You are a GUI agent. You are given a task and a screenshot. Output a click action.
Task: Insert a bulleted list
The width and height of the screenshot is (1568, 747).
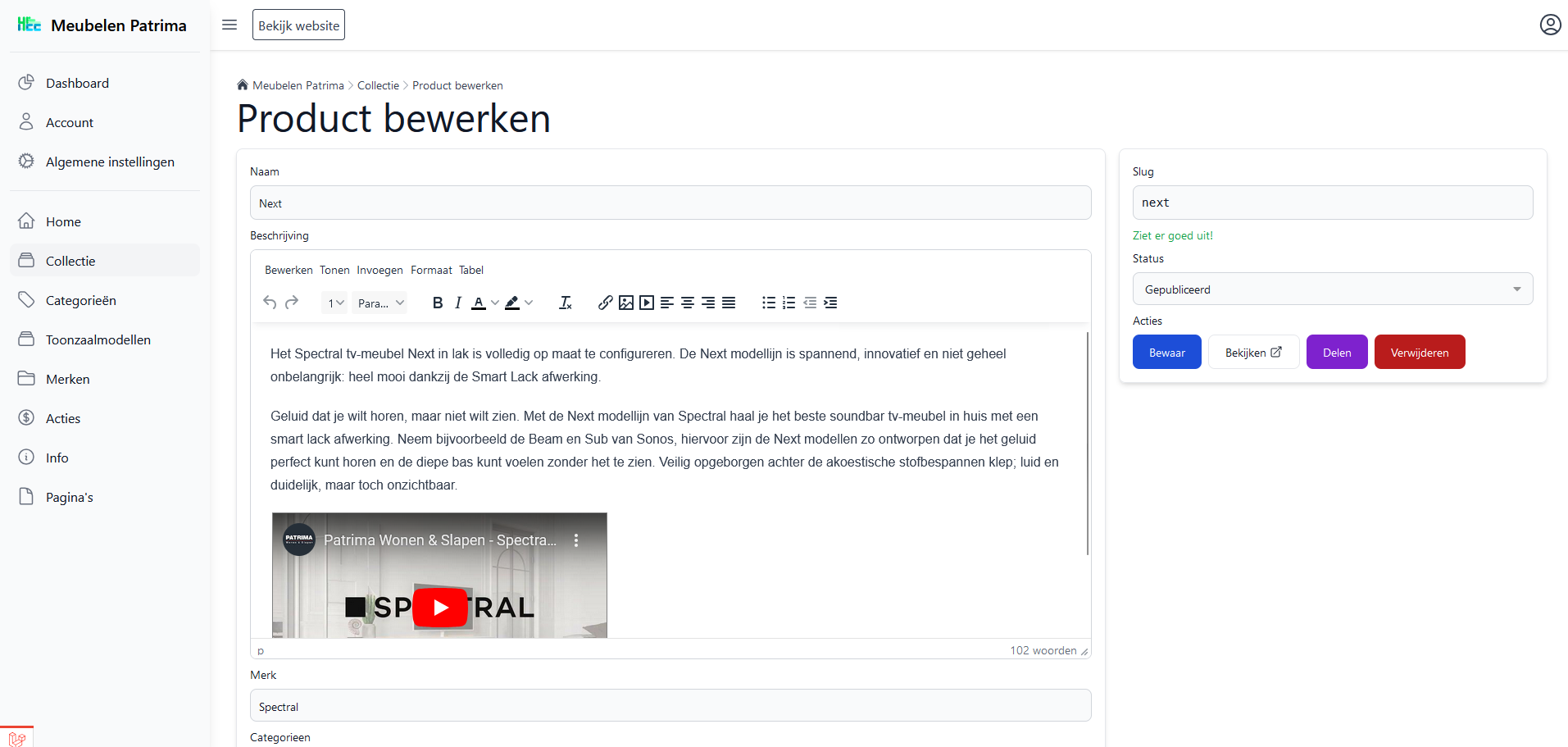point(768,303)
